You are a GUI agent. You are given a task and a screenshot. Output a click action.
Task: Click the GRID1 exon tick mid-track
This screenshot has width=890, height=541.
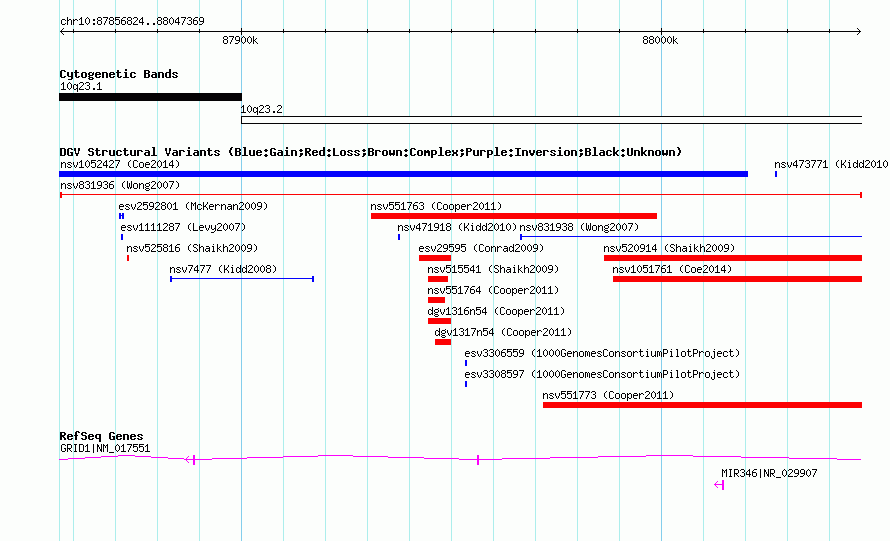point(478,460)
